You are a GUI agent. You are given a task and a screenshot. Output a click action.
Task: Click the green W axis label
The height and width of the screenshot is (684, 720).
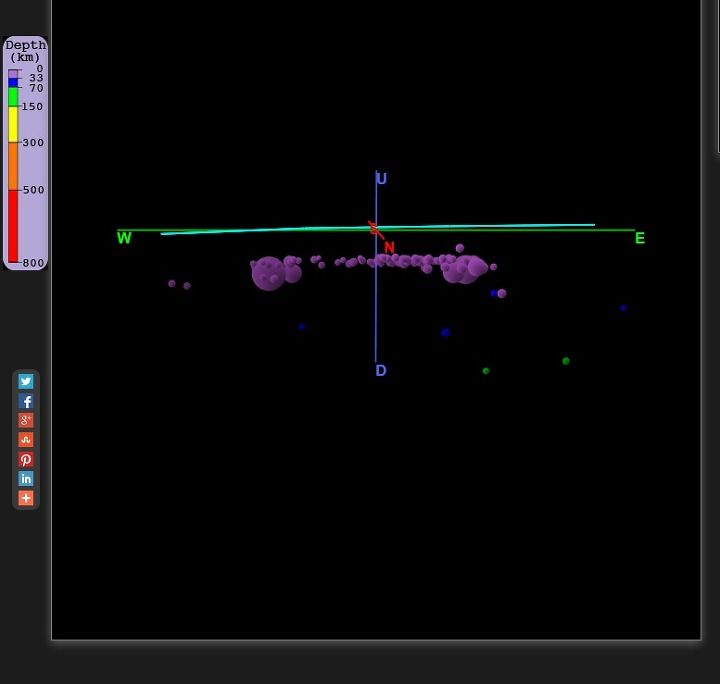pos(124,238)
